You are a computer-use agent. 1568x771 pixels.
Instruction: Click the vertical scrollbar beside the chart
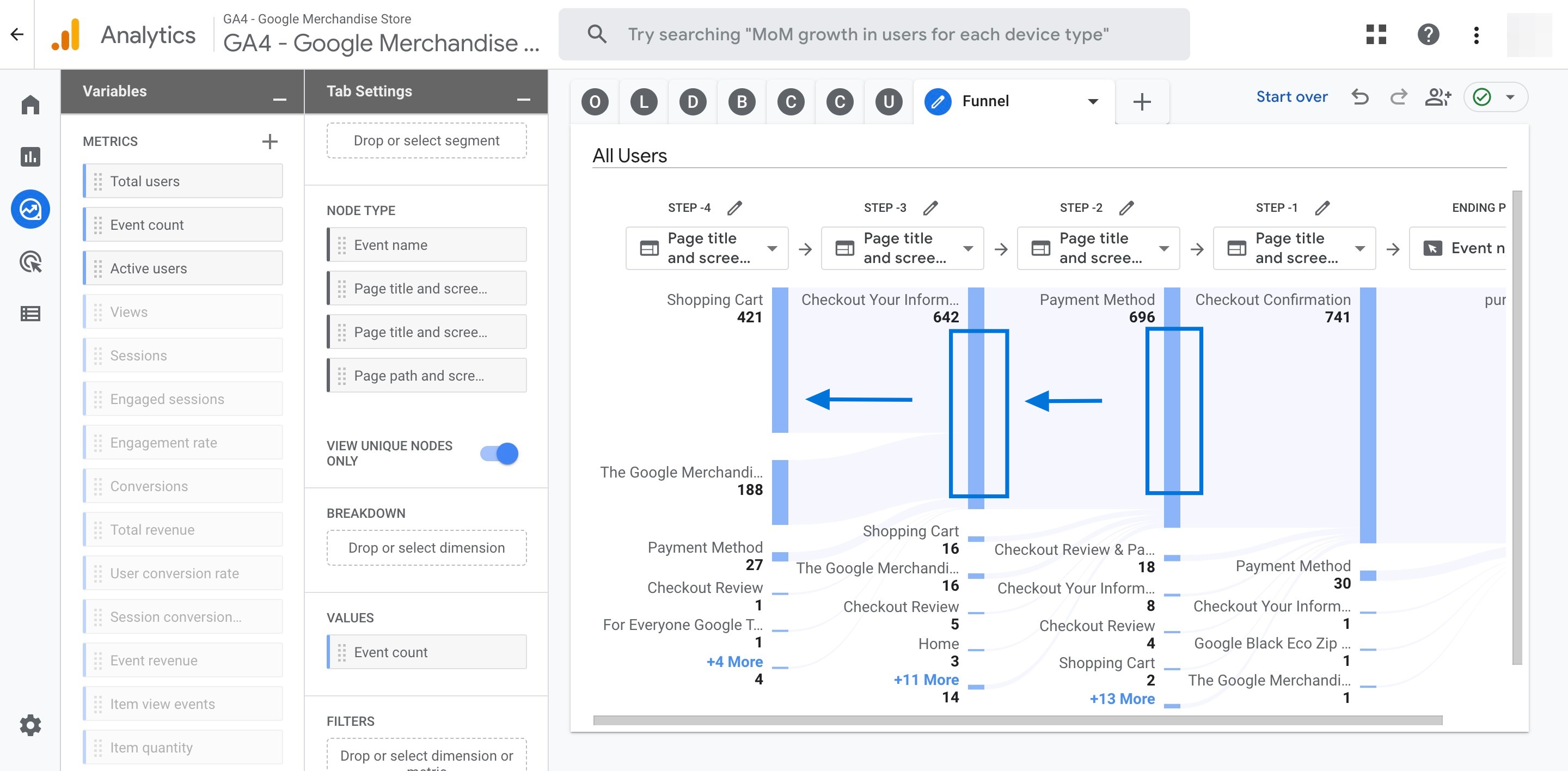(x=1517, y=428)
